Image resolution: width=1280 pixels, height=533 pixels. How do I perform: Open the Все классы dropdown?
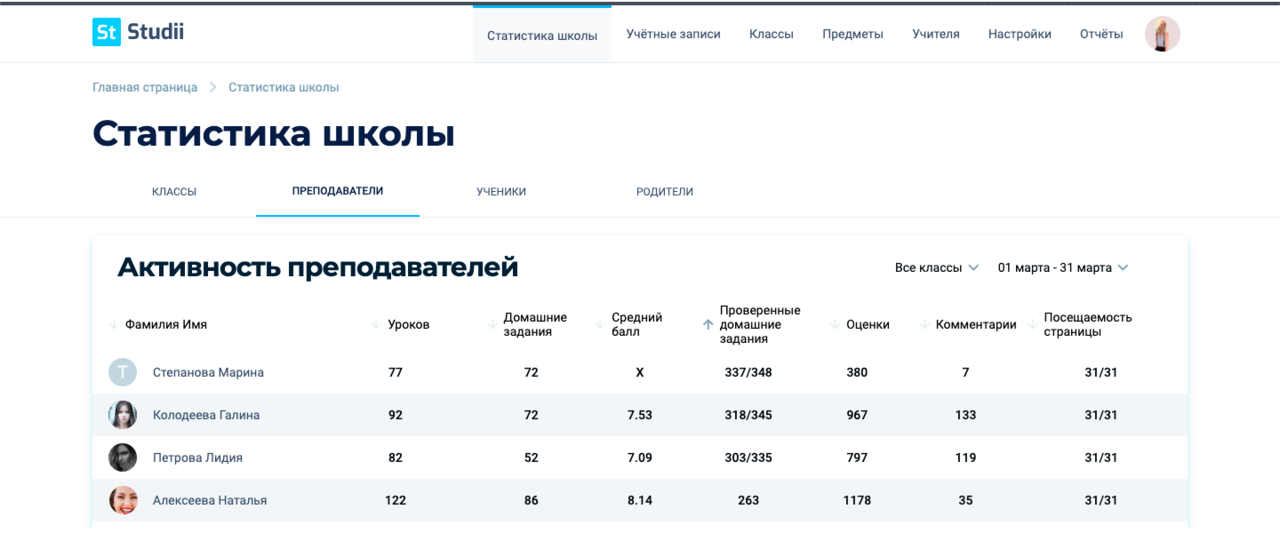coord(937,268)
